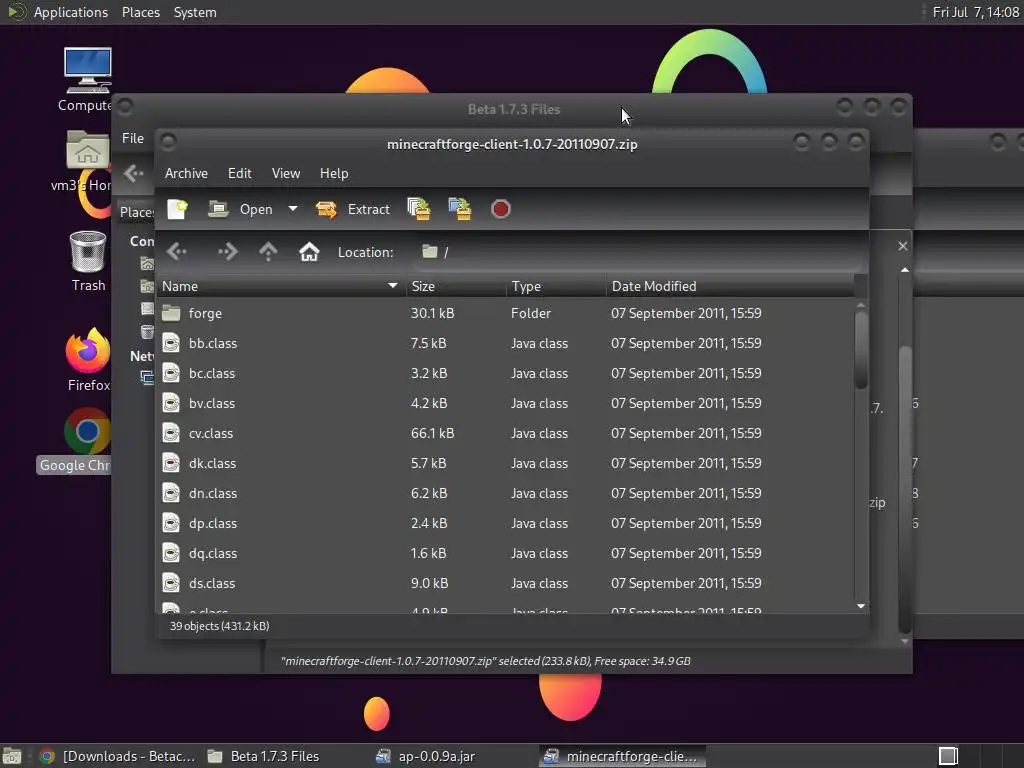Open the Places menu in top panel
The width and height of the screenshot is (1024, 768).
(x=141, y=12)
